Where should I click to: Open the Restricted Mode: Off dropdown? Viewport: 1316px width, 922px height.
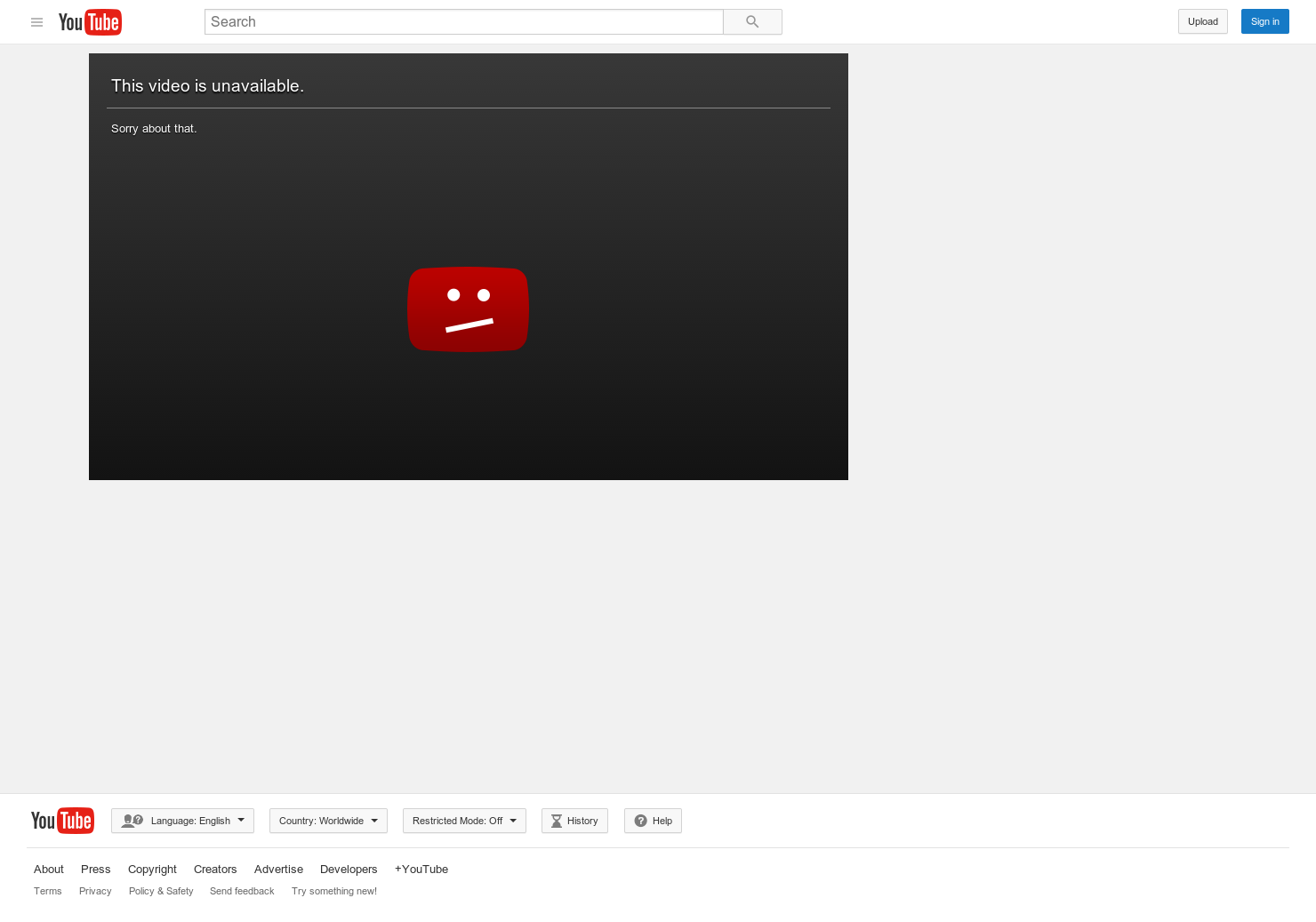point(464,821)
